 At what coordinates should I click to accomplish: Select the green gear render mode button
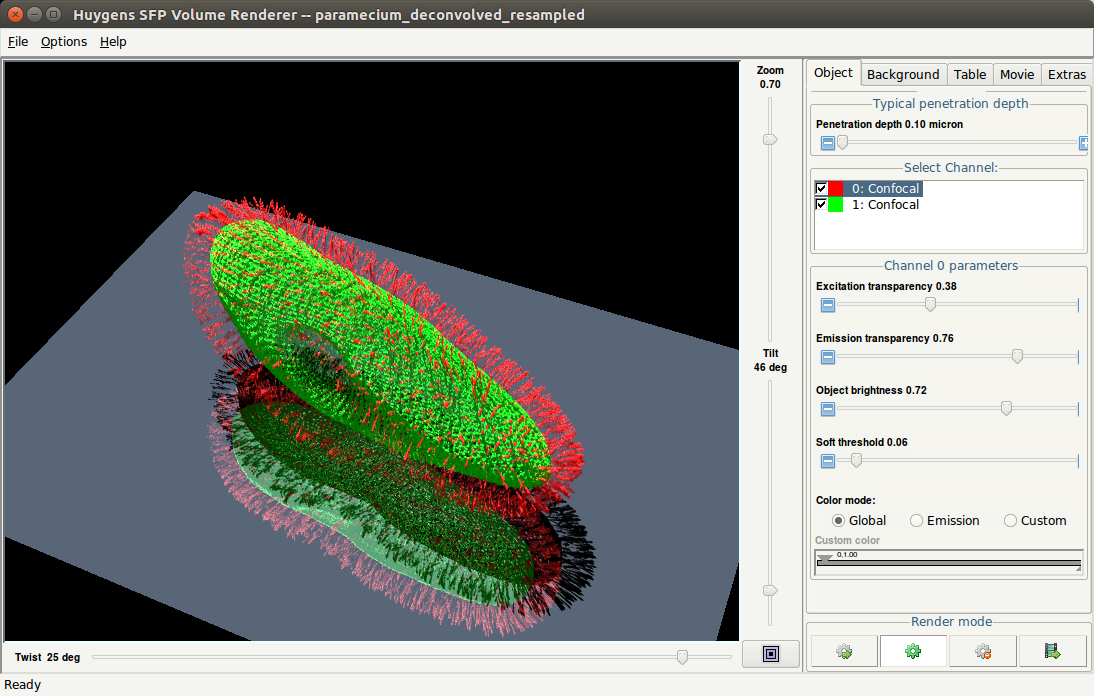(913, 651)
